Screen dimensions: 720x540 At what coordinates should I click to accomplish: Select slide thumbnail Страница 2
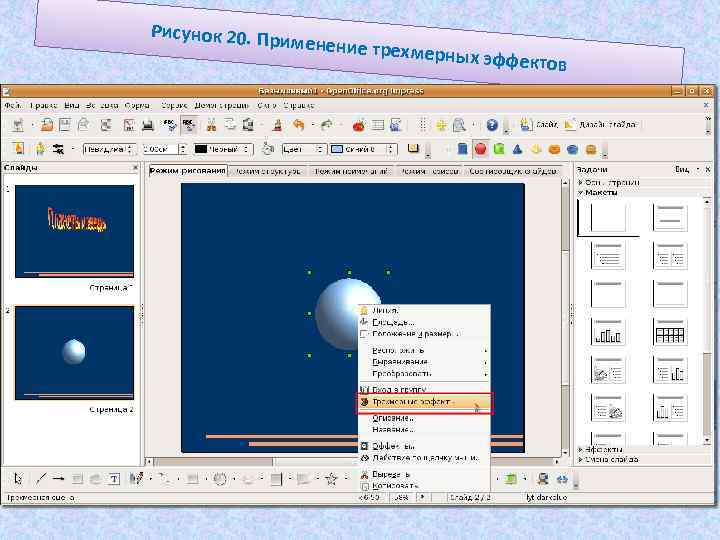pos(74,353)
